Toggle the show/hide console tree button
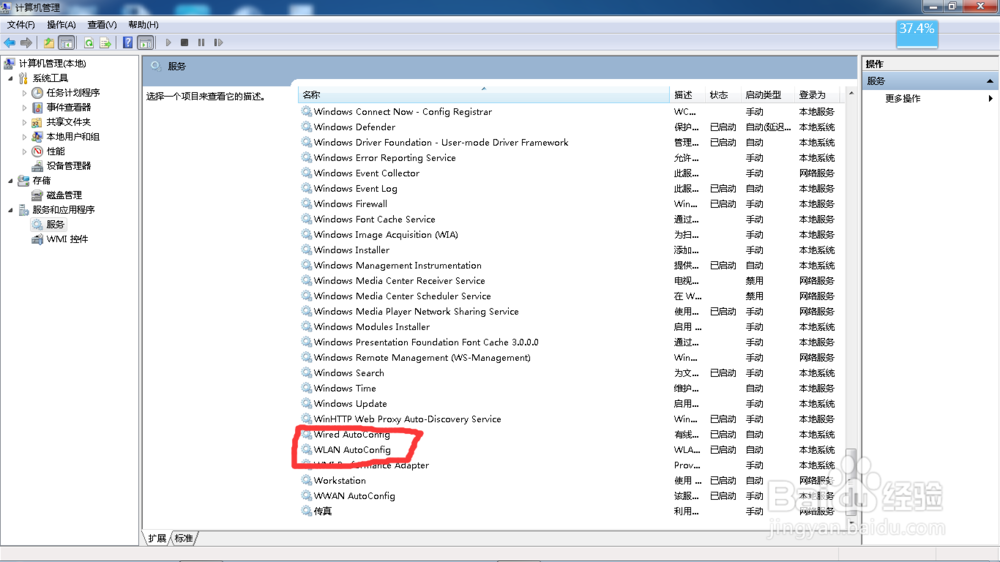The width and height of the screenshot is (1000, 562). pyautogui.click(x=66, y=43)
